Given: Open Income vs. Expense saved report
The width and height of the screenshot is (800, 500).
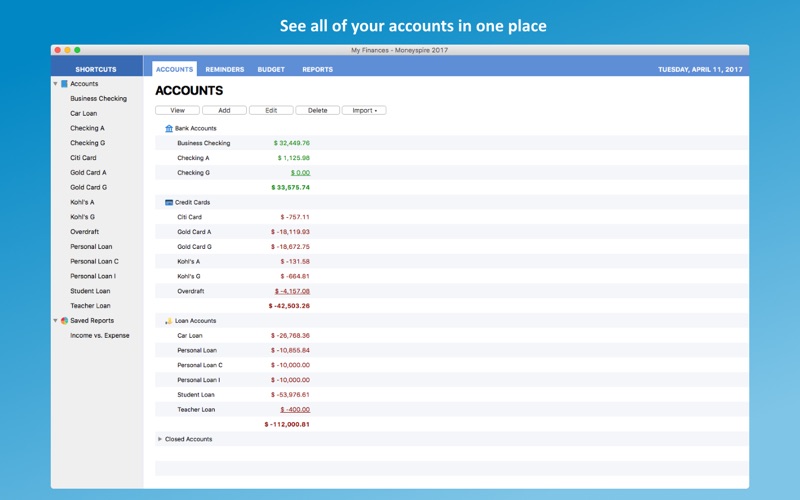Looking at the screenshot, I should click(99, 335).
